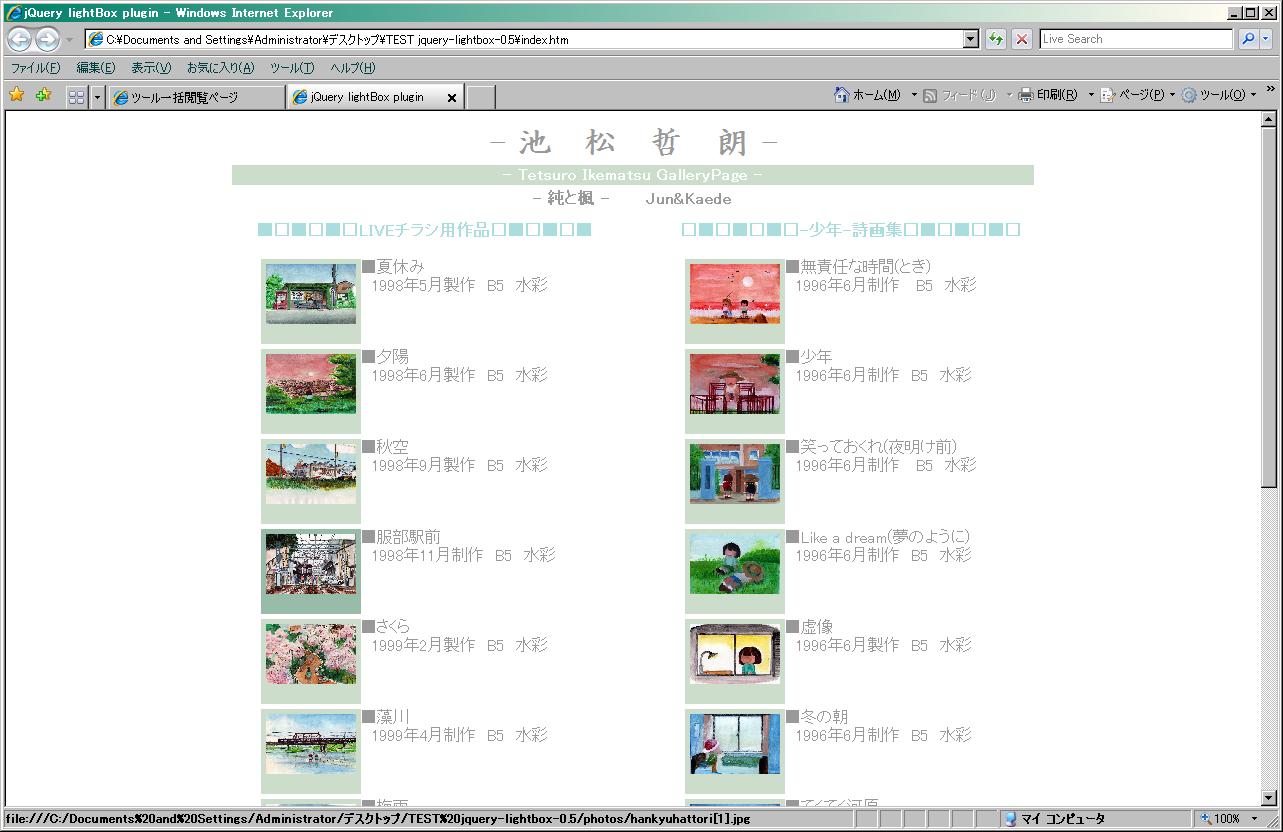Open the 服部駅前 station painting thumbnail

point(311,564)
